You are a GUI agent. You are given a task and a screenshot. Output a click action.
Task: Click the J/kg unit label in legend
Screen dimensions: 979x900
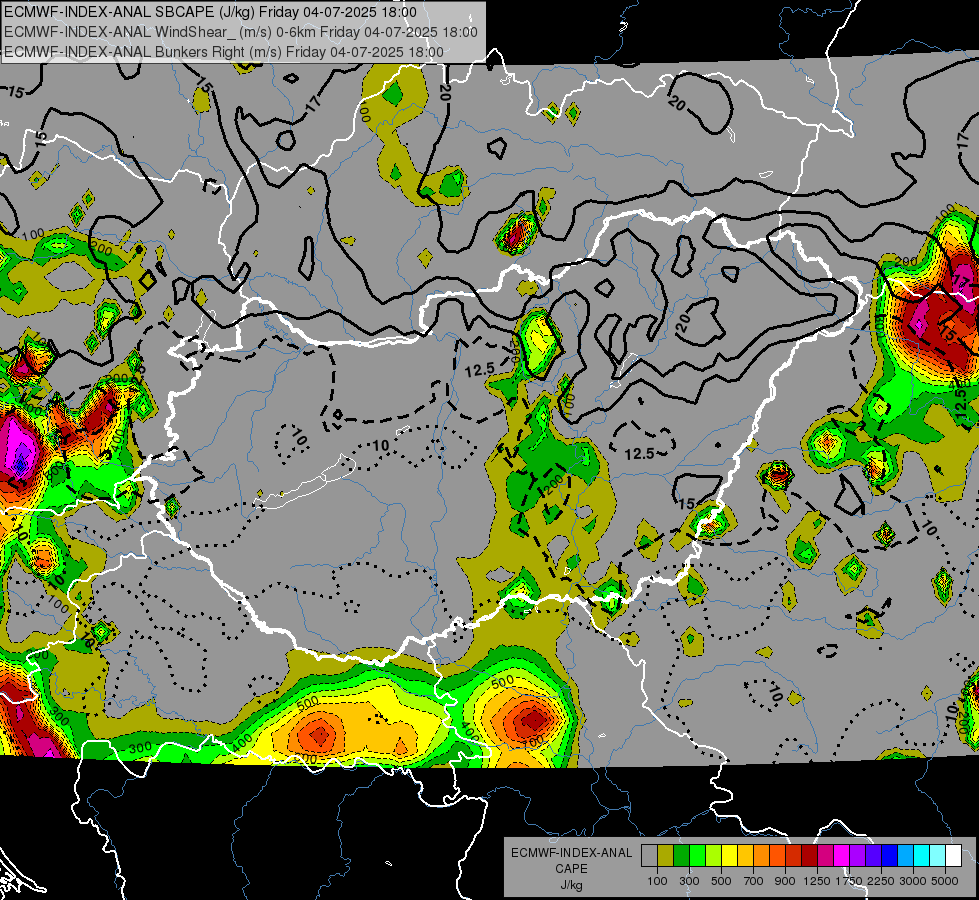tap(571, 885)
